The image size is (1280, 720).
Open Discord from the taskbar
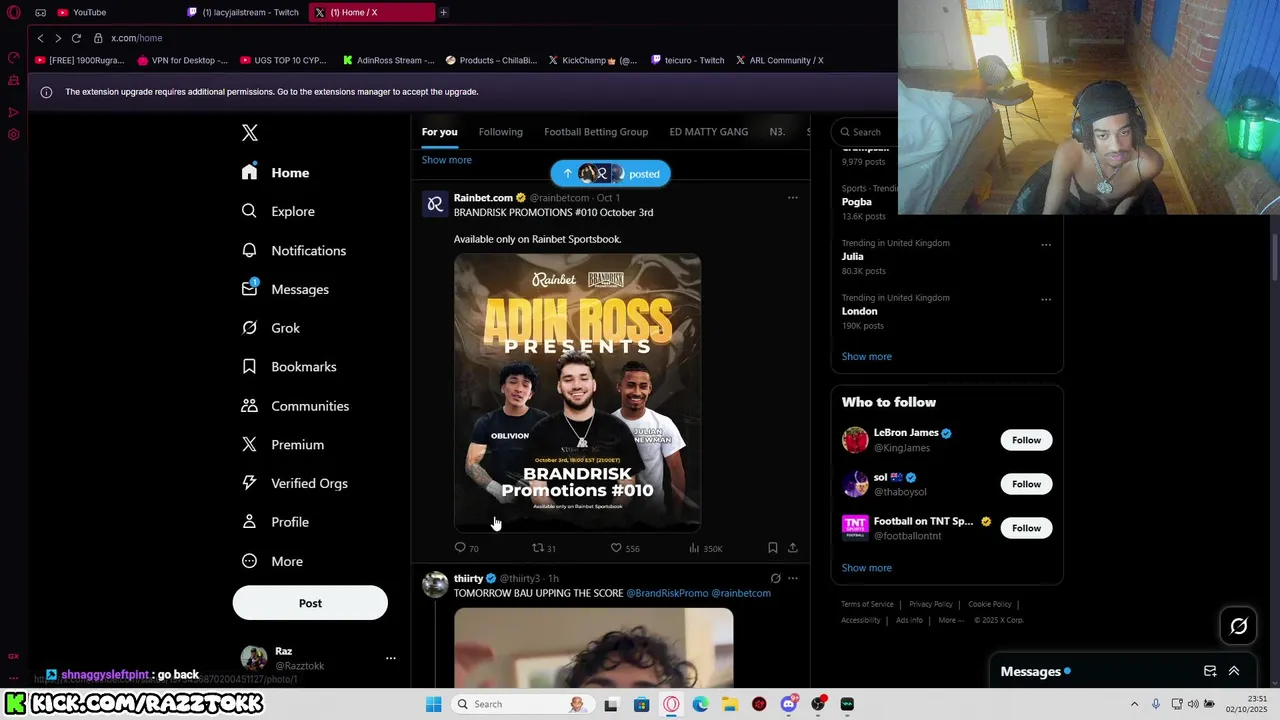pos(788,704)
